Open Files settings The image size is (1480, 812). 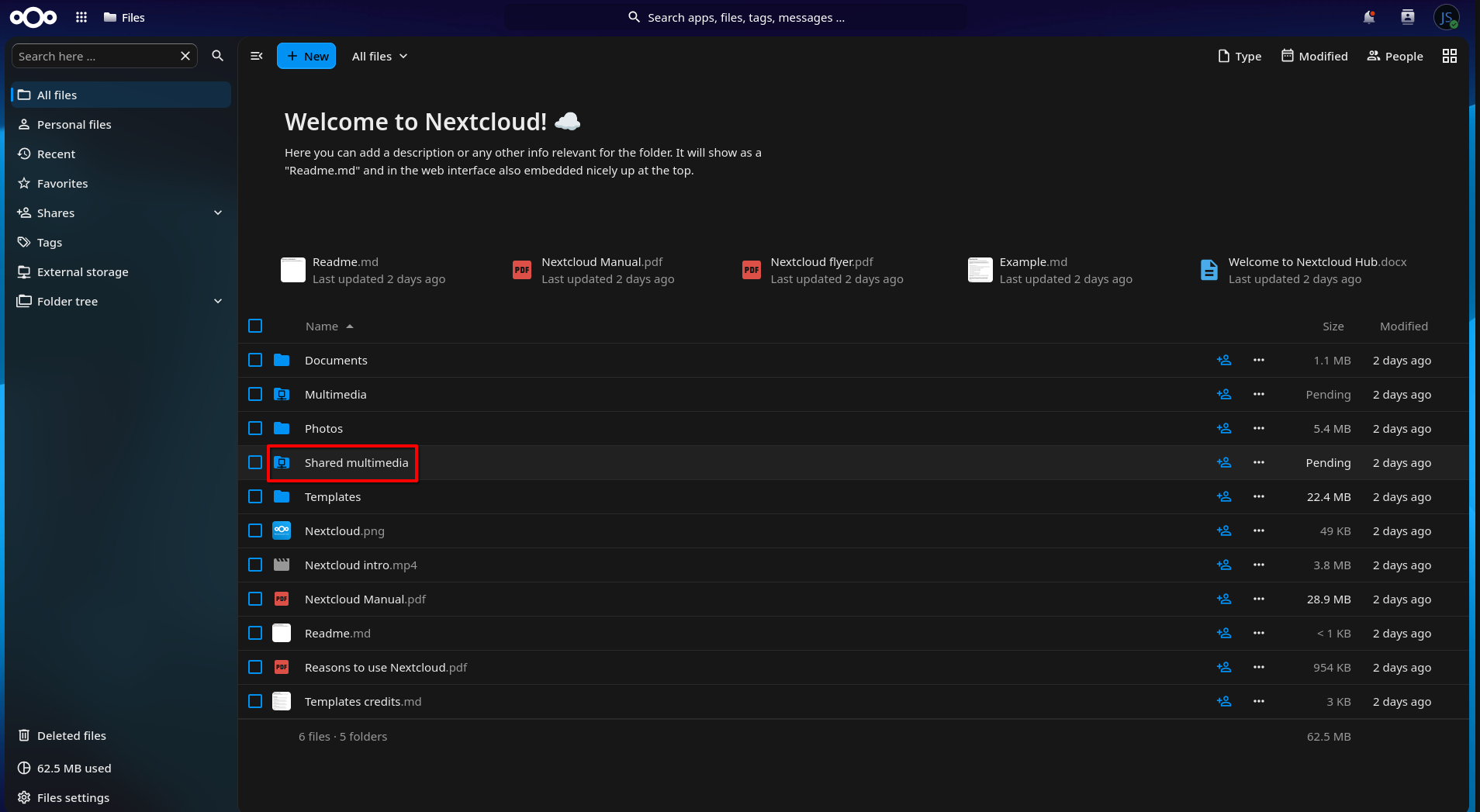(121, 797)
